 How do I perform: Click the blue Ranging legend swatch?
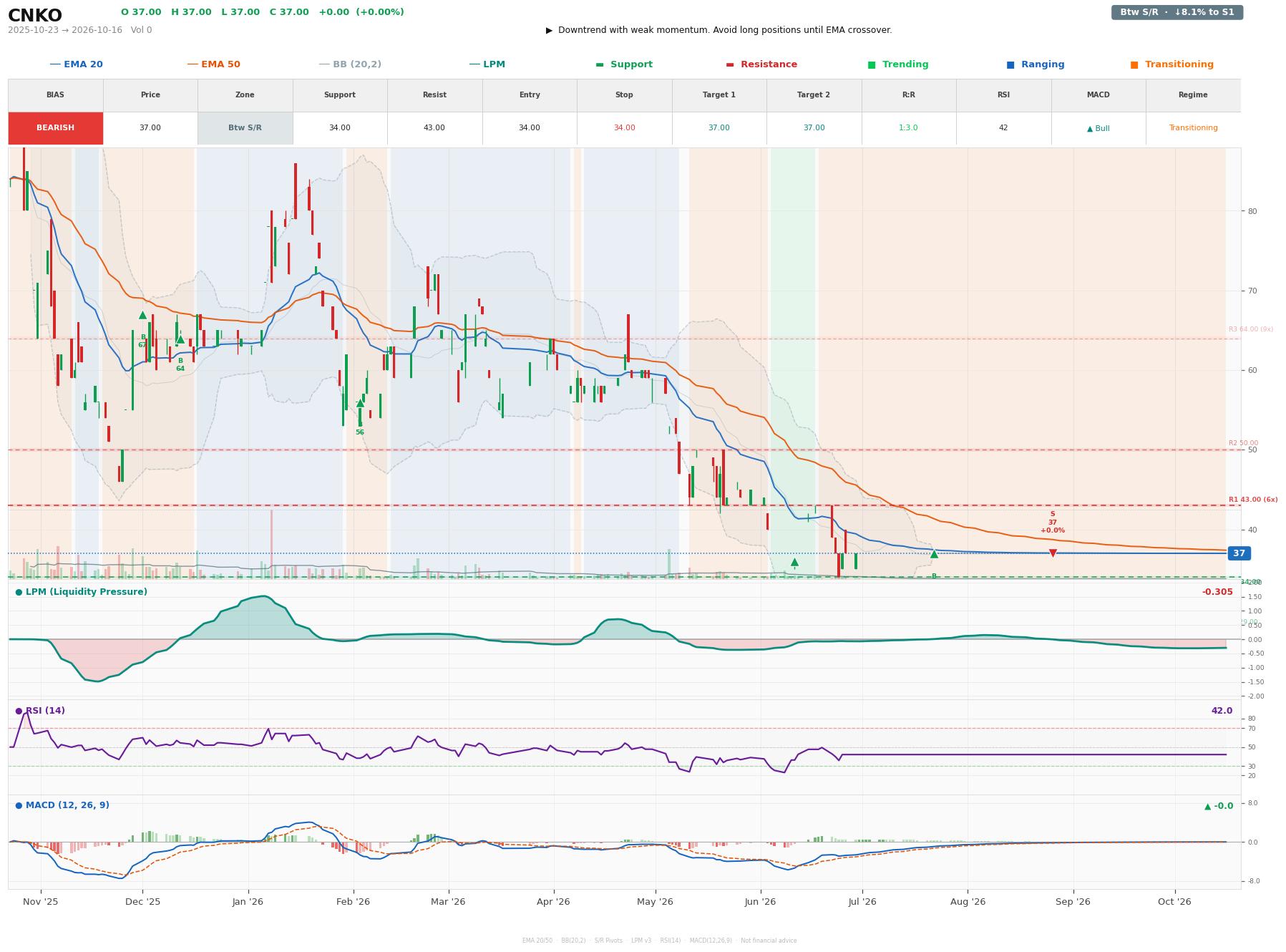pos(1010,64)
